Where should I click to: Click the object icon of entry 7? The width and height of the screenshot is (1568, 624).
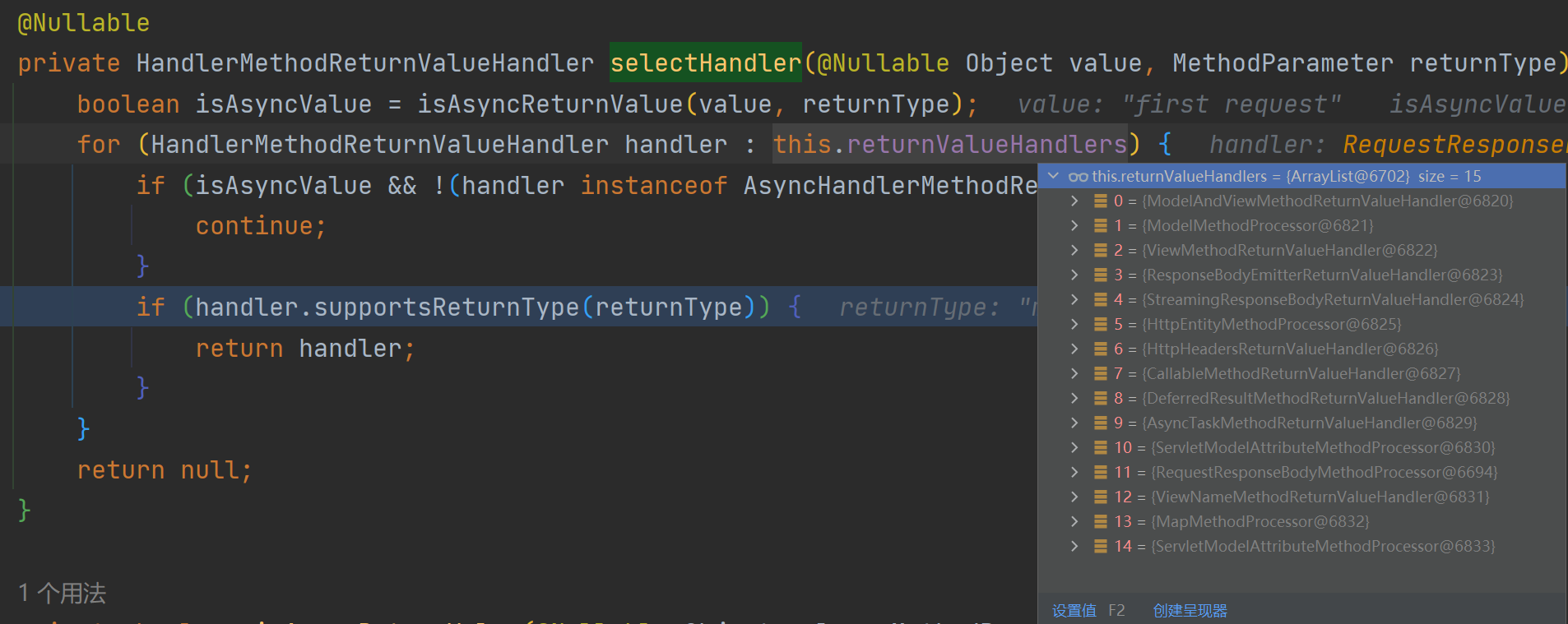(x=1100, y=373)
